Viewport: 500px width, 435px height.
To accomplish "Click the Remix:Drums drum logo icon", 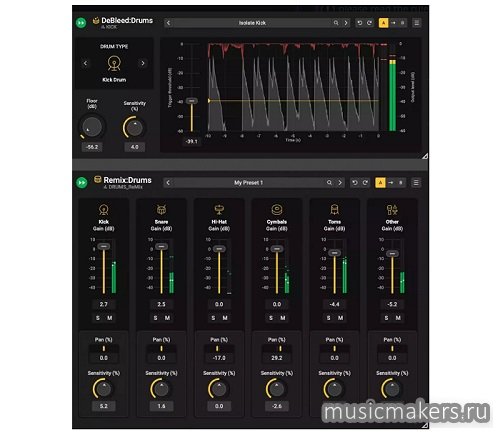I will [97, 180].
